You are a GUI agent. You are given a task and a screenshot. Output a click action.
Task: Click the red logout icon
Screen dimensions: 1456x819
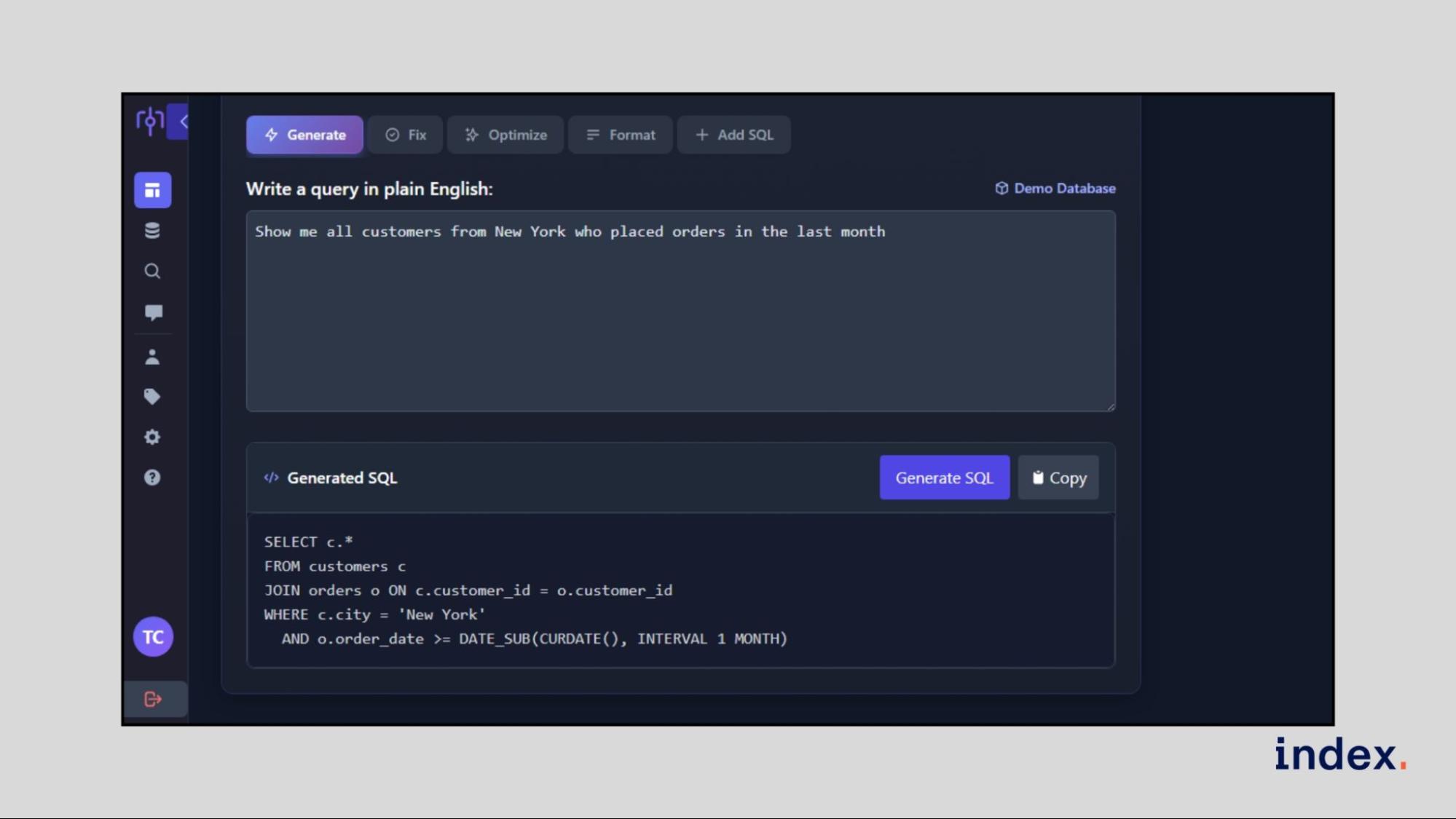coord(153,700)
